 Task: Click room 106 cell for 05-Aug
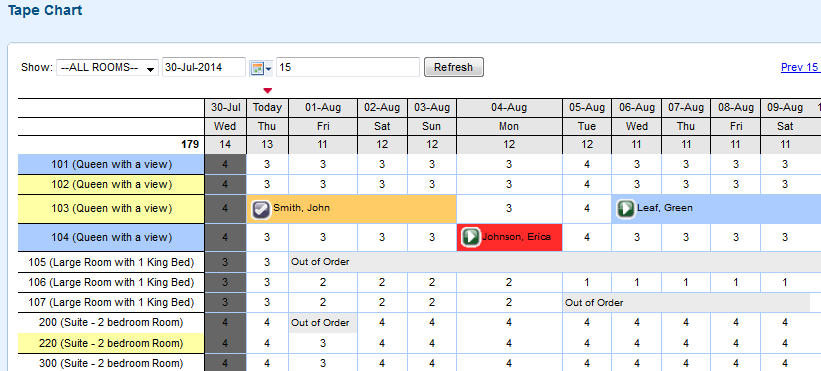coord(587,283)
